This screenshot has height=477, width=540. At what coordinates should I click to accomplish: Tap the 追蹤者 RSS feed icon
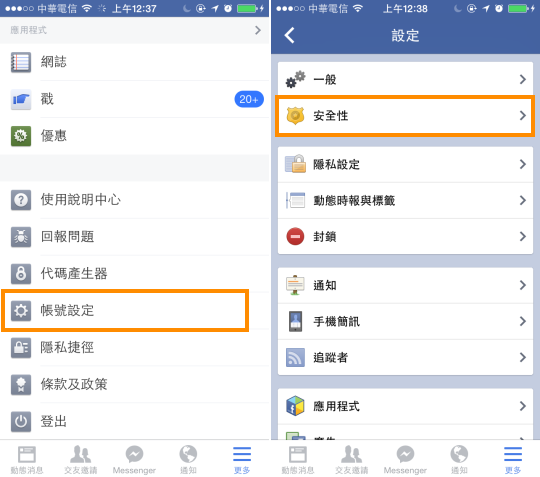(x=295, y=357)
